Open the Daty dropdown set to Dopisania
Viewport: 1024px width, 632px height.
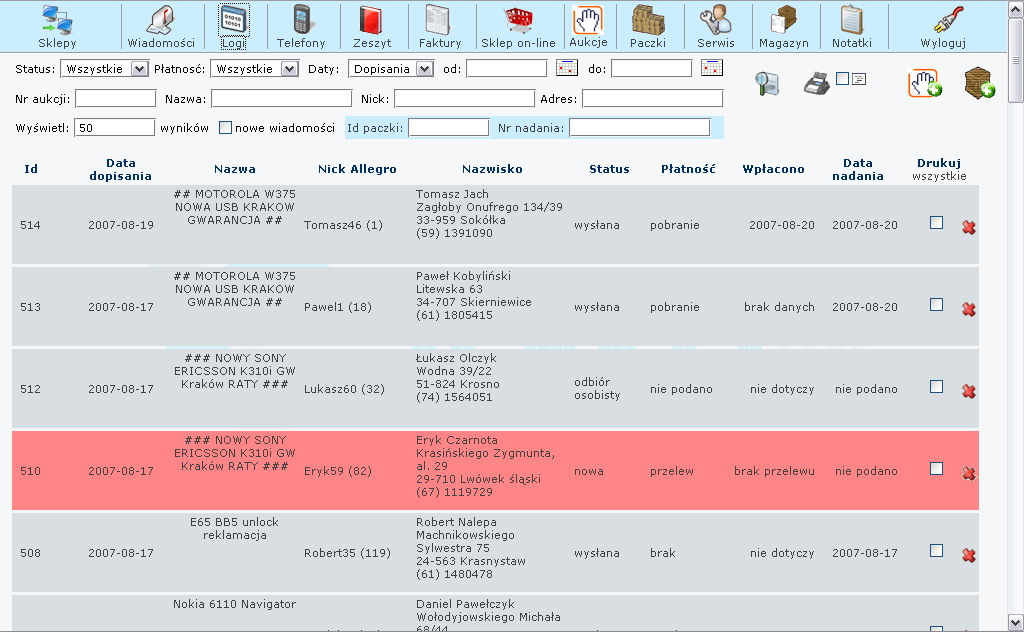[x=391, y=69]
